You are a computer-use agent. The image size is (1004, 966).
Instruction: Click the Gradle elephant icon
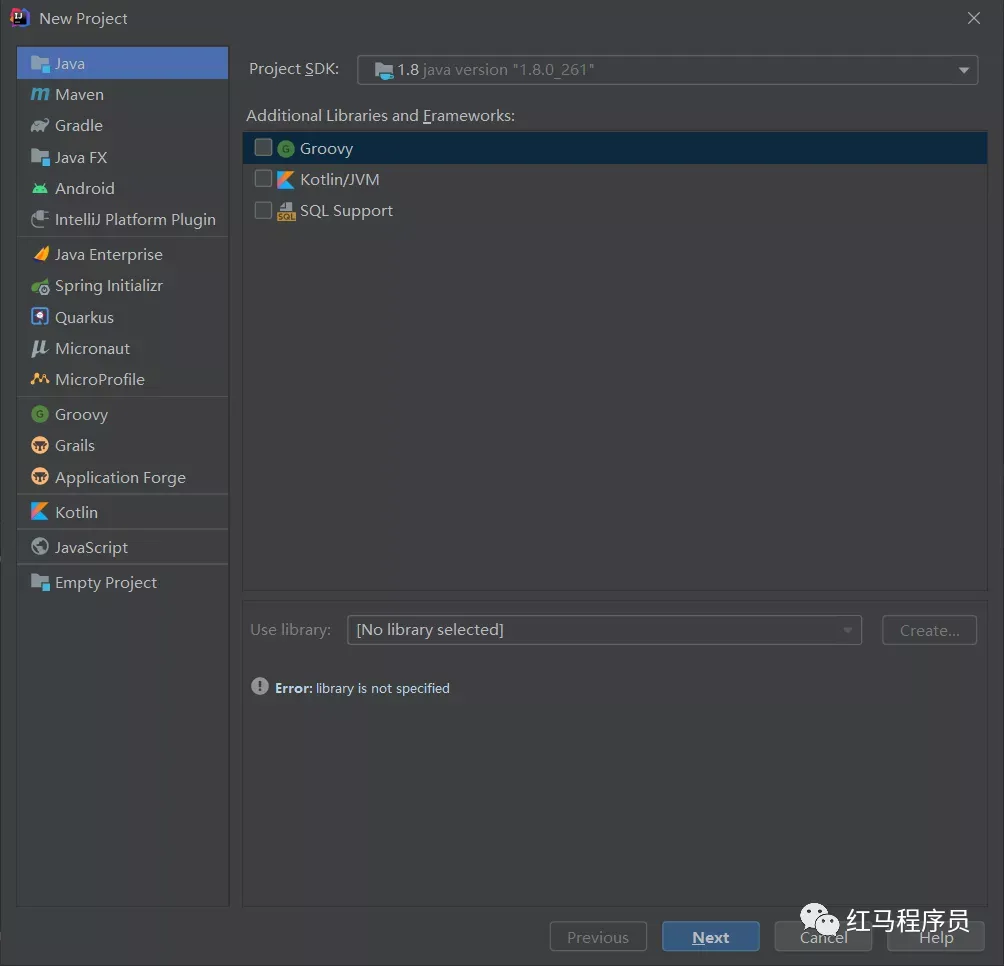click(x=40, y=125)
